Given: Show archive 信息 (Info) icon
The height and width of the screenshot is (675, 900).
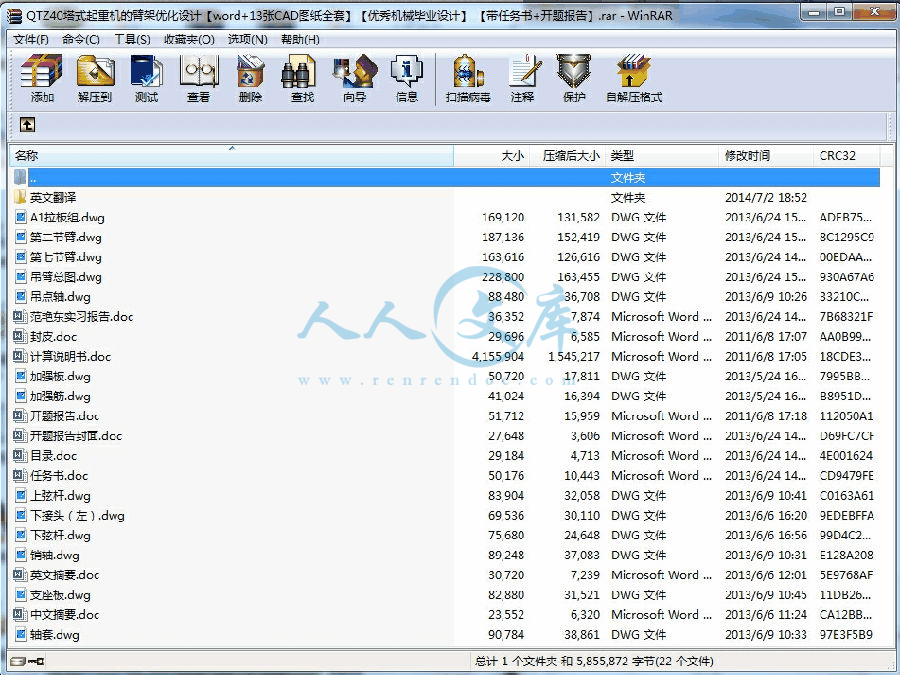Looking at the screenshot, I should (x=406, y=71).
